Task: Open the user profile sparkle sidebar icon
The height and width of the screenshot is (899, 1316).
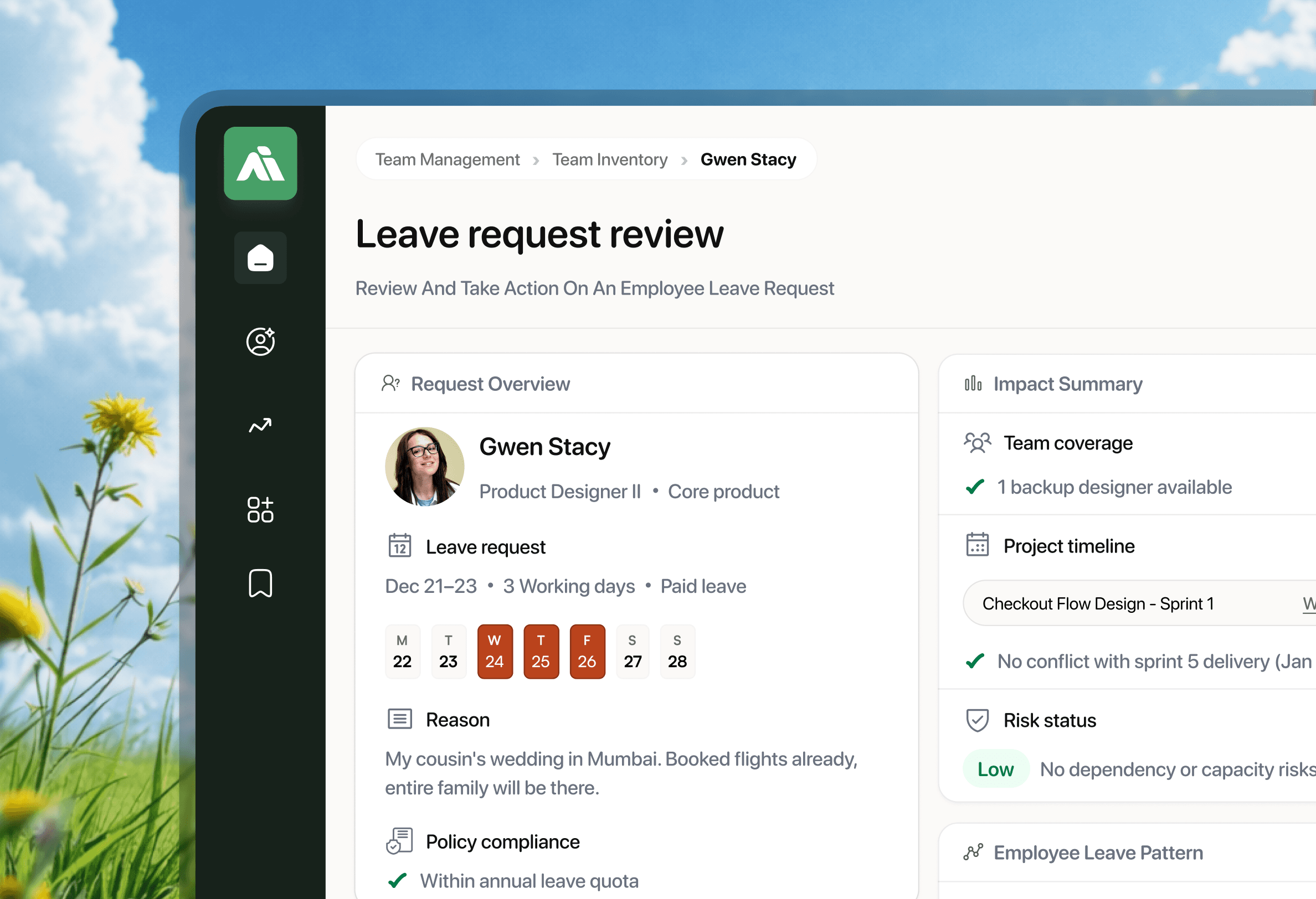Action: [260, 342]
